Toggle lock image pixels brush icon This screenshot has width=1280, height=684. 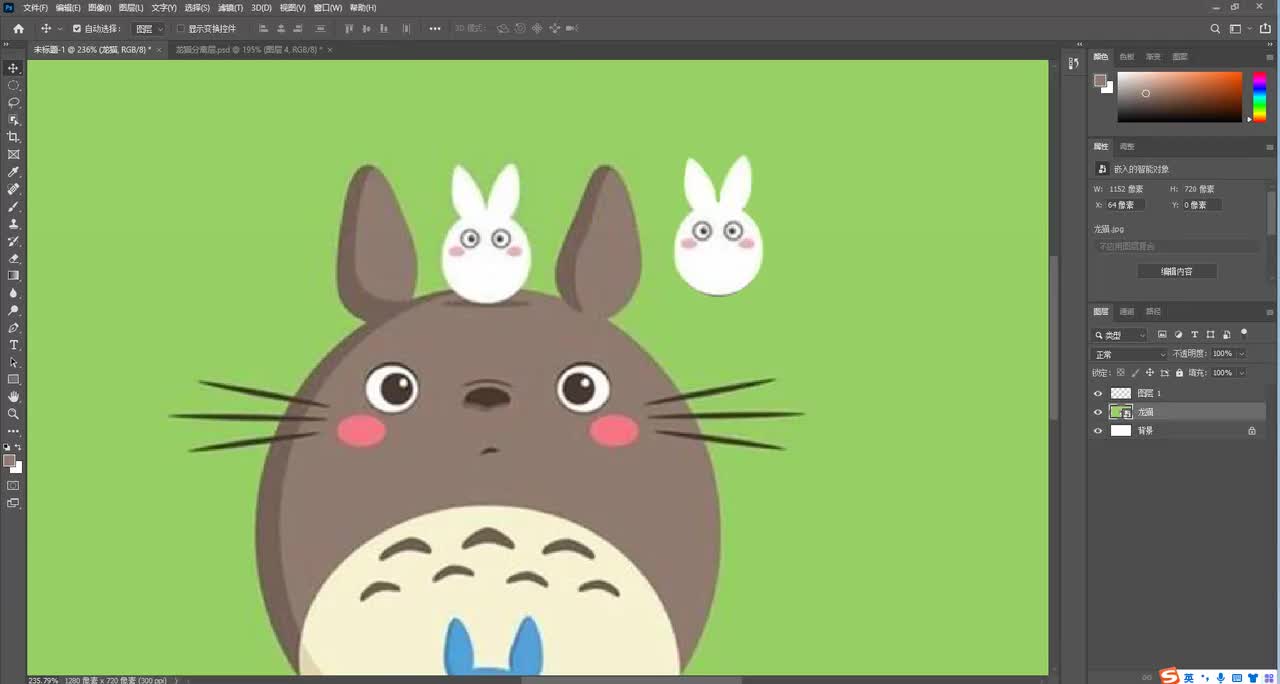[1135, 372]
